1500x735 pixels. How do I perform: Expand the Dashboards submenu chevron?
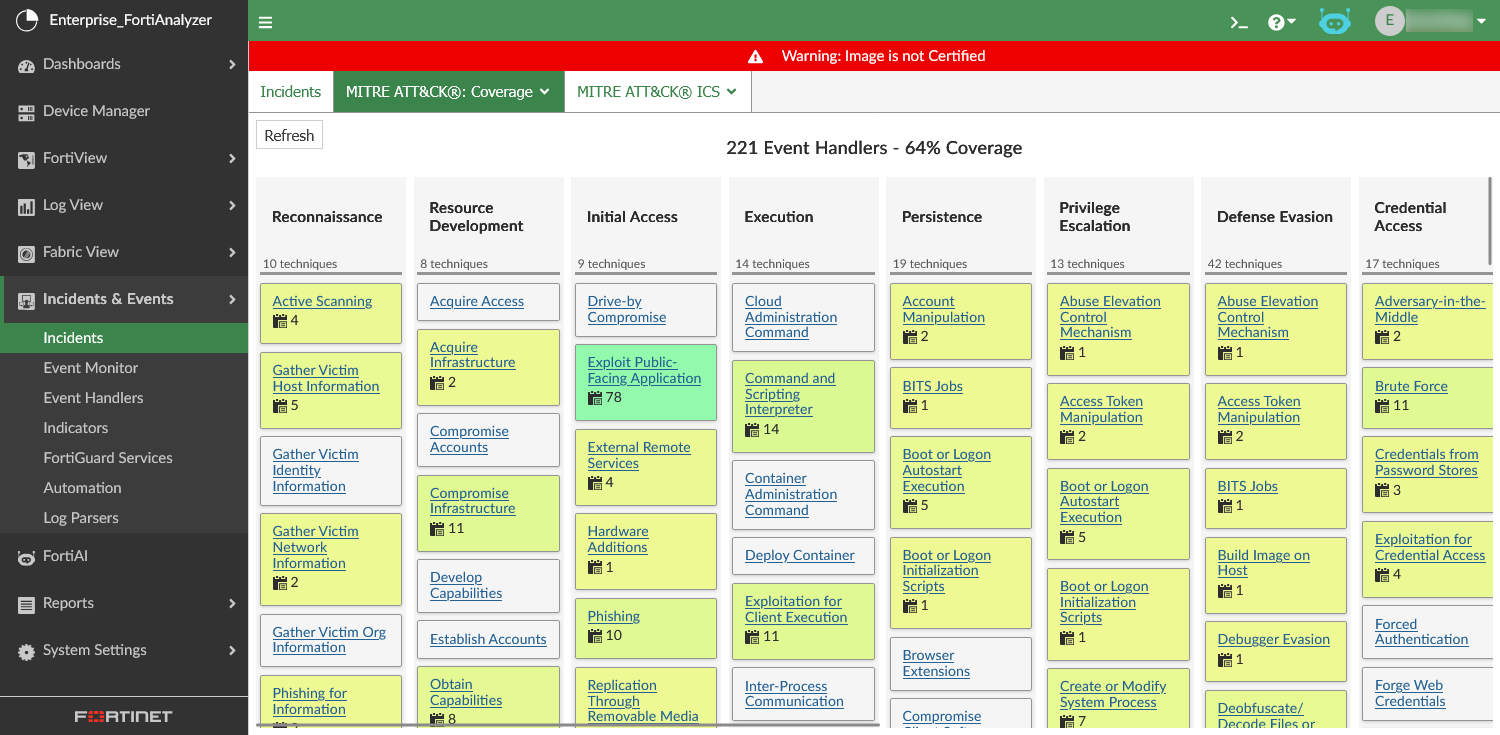point(232,65)
